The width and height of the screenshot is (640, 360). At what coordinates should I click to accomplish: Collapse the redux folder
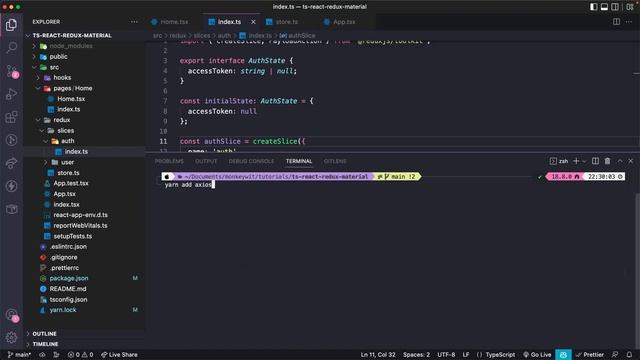point(62,120)
